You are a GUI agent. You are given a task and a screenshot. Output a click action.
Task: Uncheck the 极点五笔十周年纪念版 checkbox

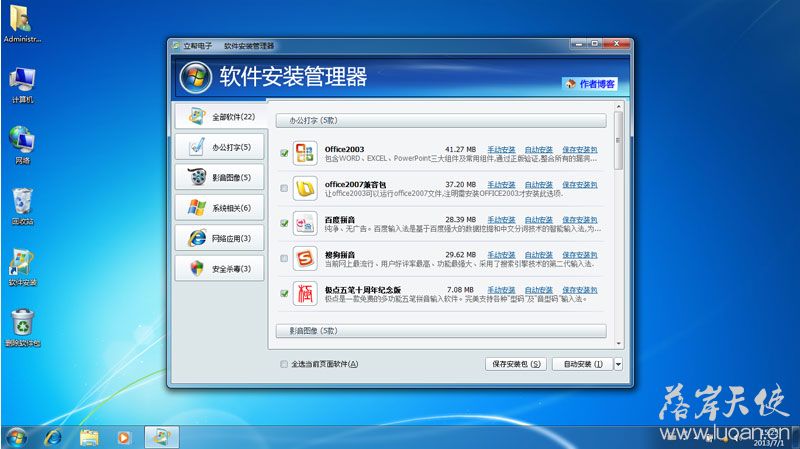284,293
